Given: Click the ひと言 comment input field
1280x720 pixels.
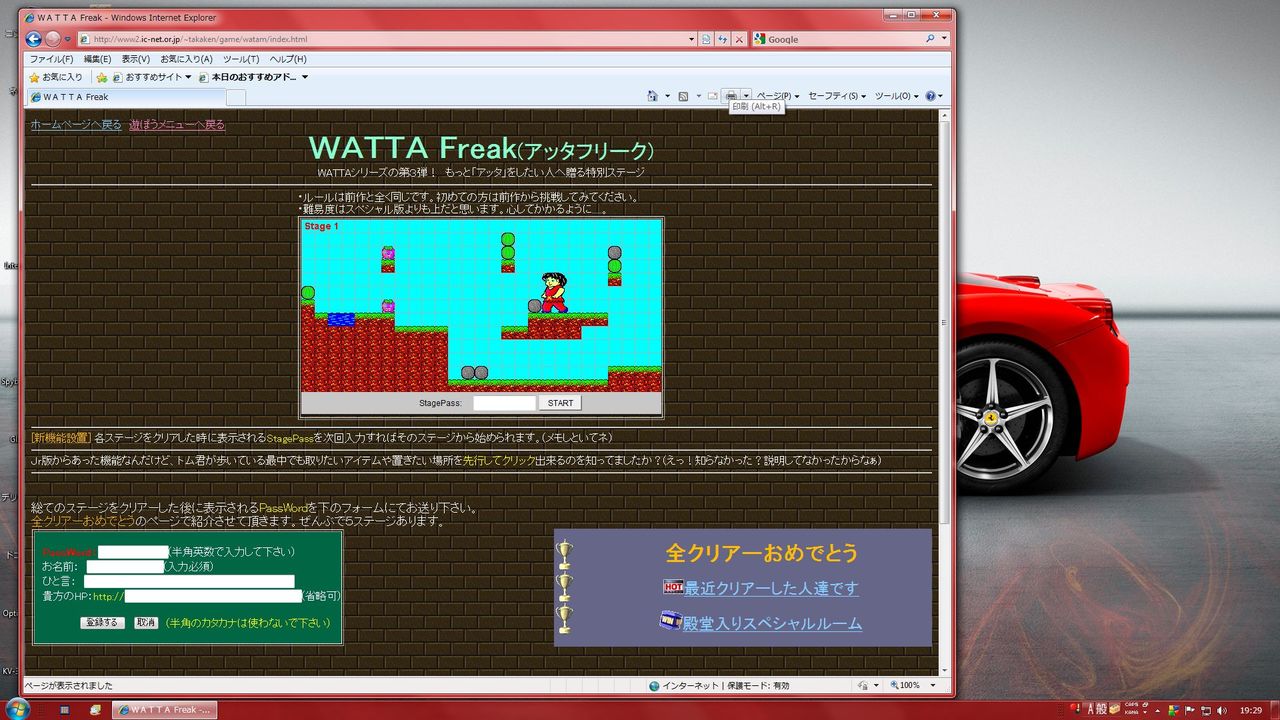Looking at the screenshot, I should point(189,581).
